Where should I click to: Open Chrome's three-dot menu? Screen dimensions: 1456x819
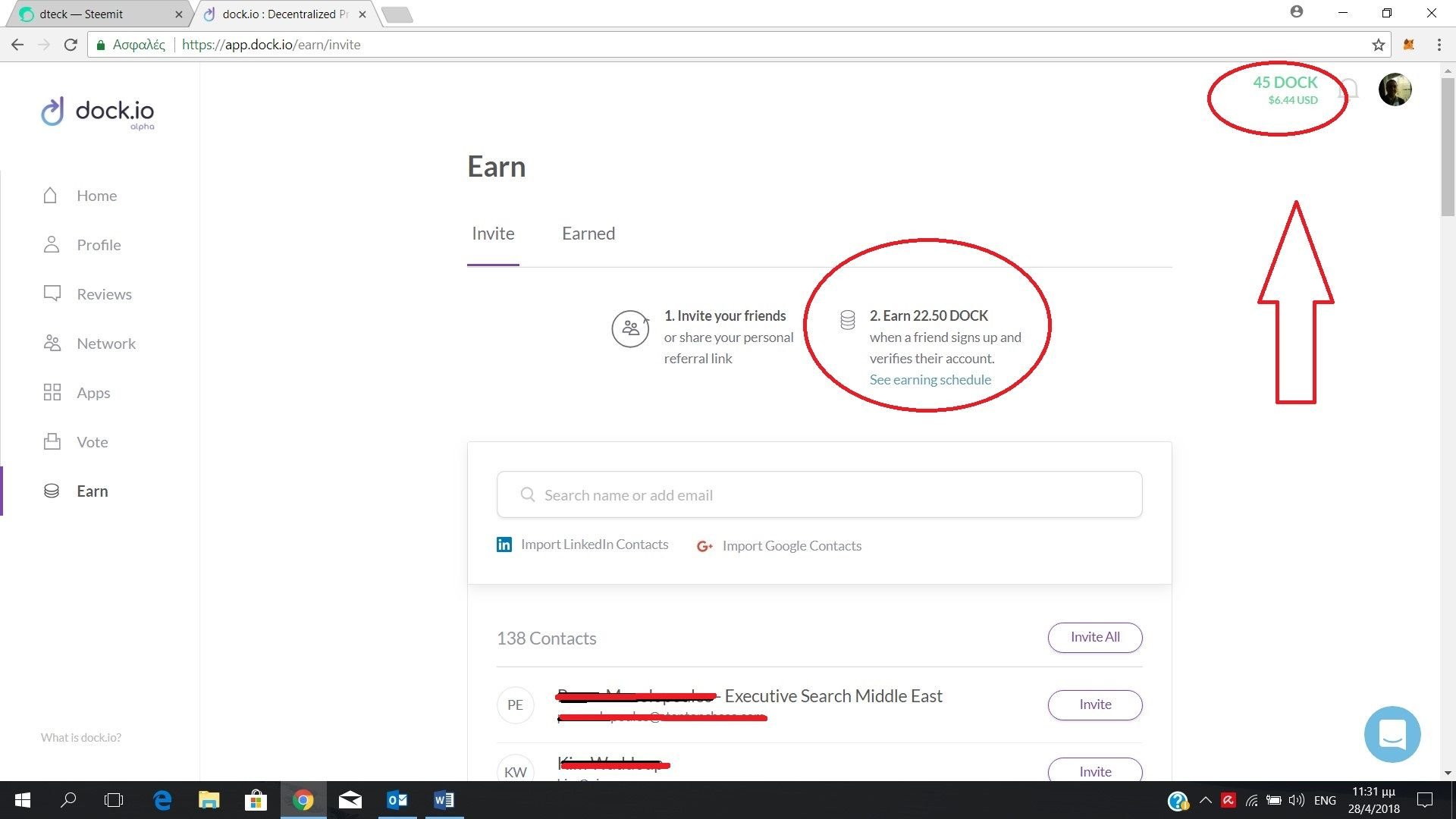click(x=1439, y=45)
